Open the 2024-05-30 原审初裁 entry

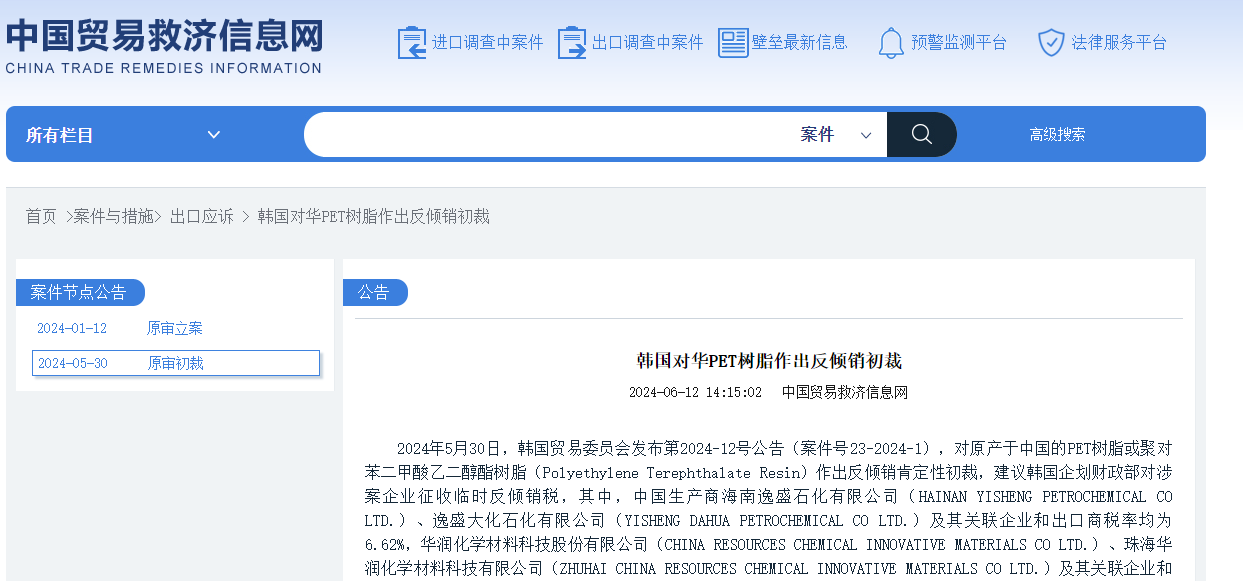176,363
